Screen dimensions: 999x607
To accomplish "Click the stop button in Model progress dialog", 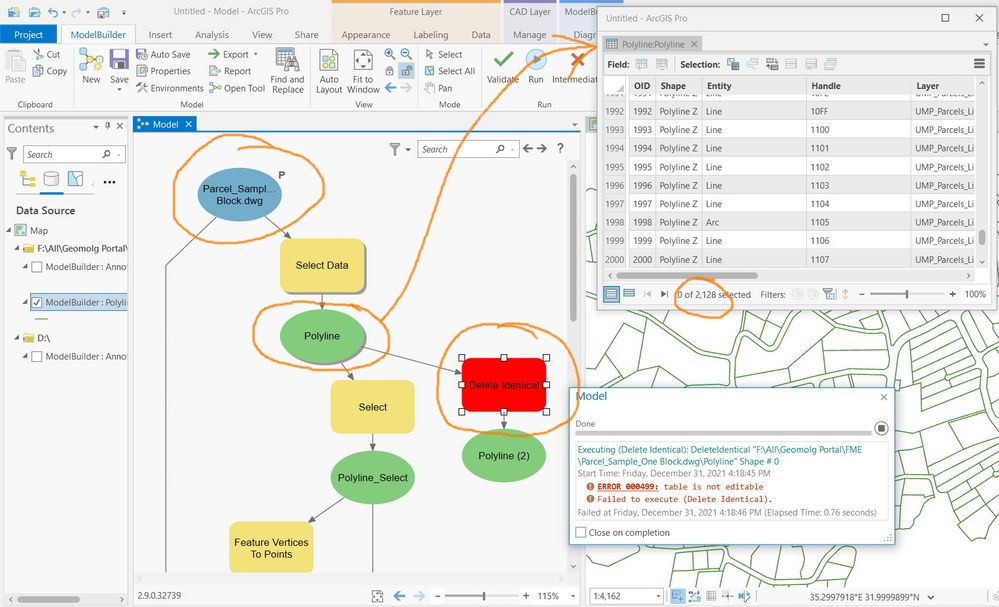I will (881, 428).
